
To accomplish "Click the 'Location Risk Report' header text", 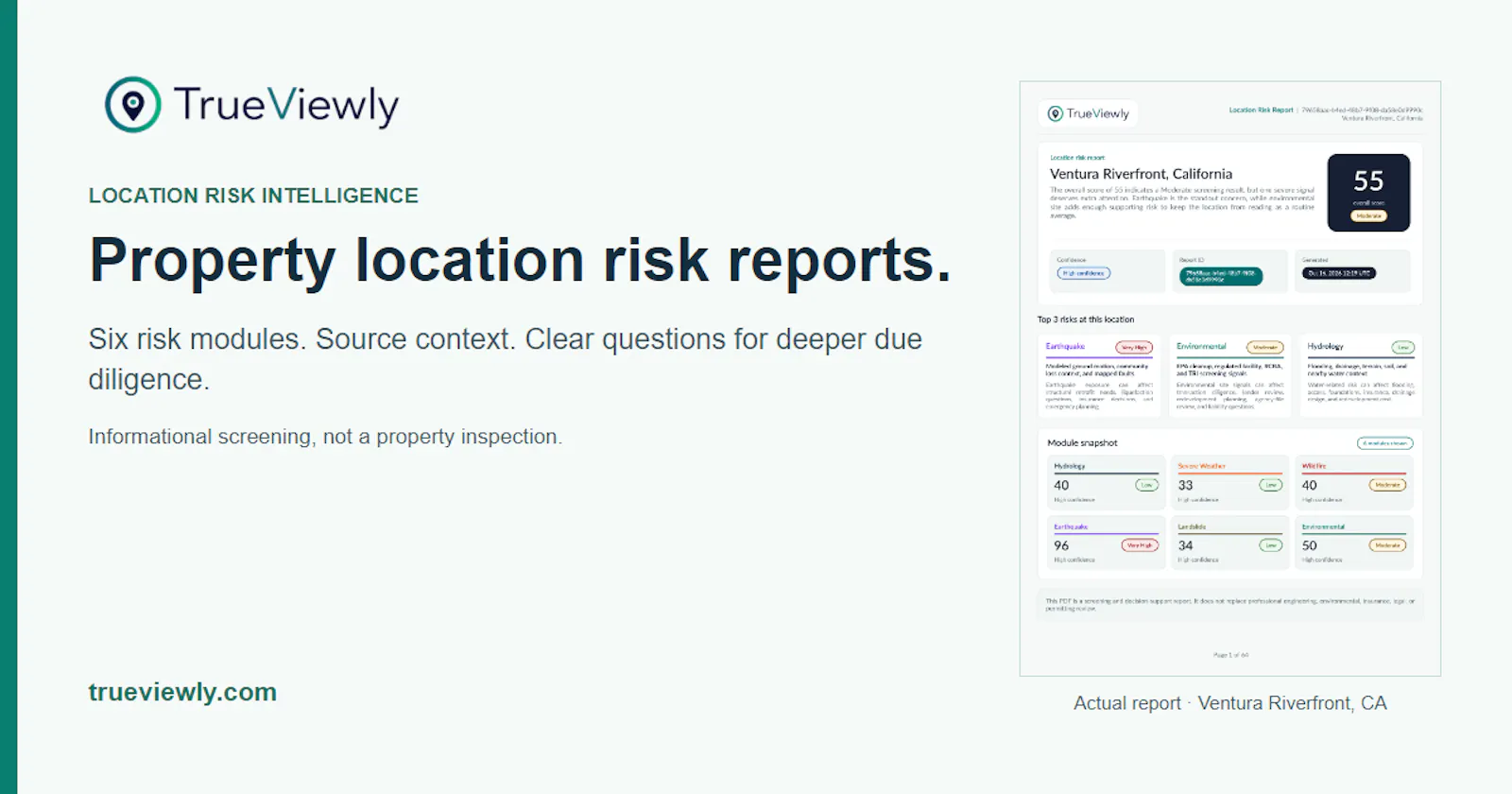I will (1261, 110).
